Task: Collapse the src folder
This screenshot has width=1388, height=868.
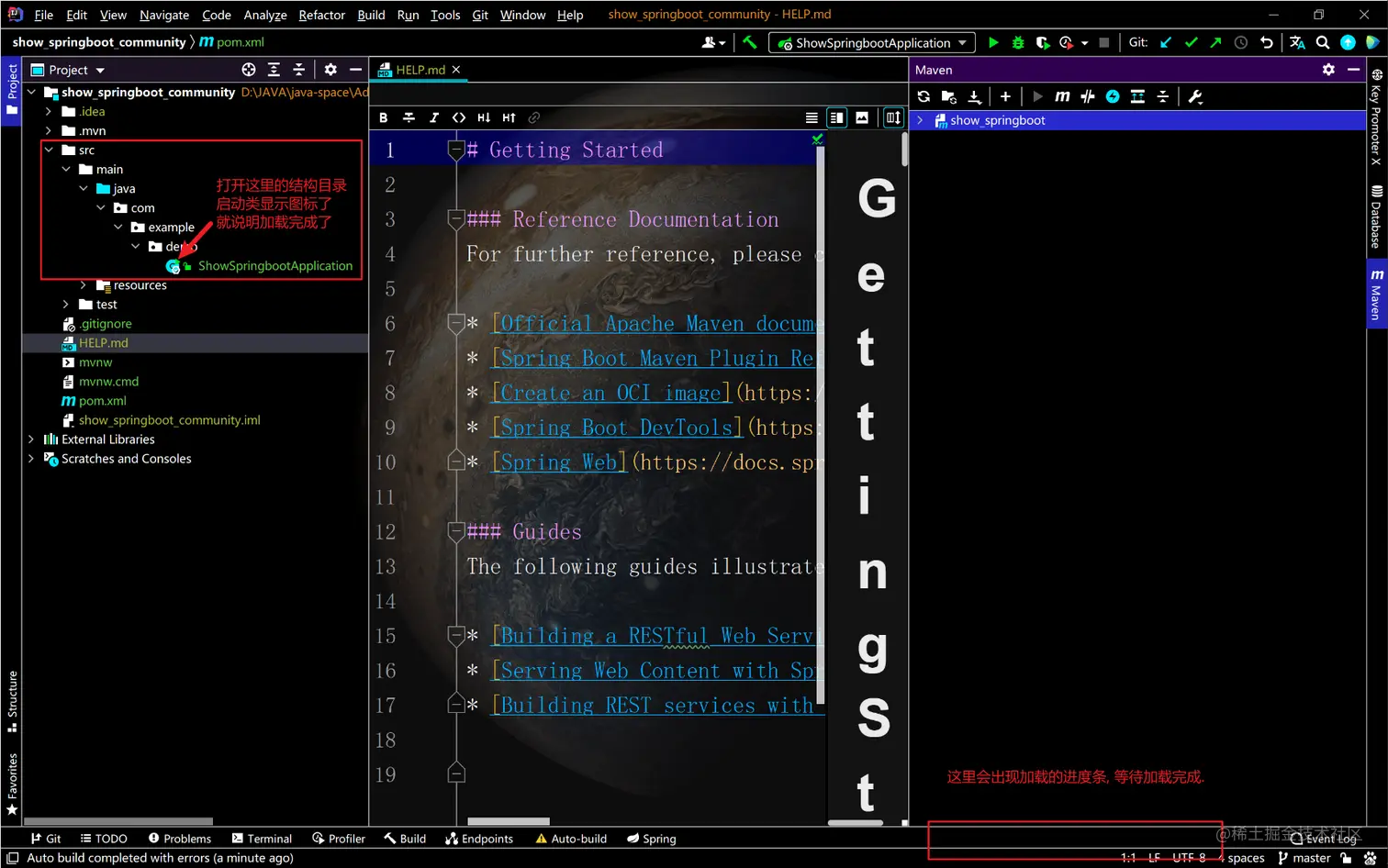Action: pyautogui.click(x=49, y=150)
